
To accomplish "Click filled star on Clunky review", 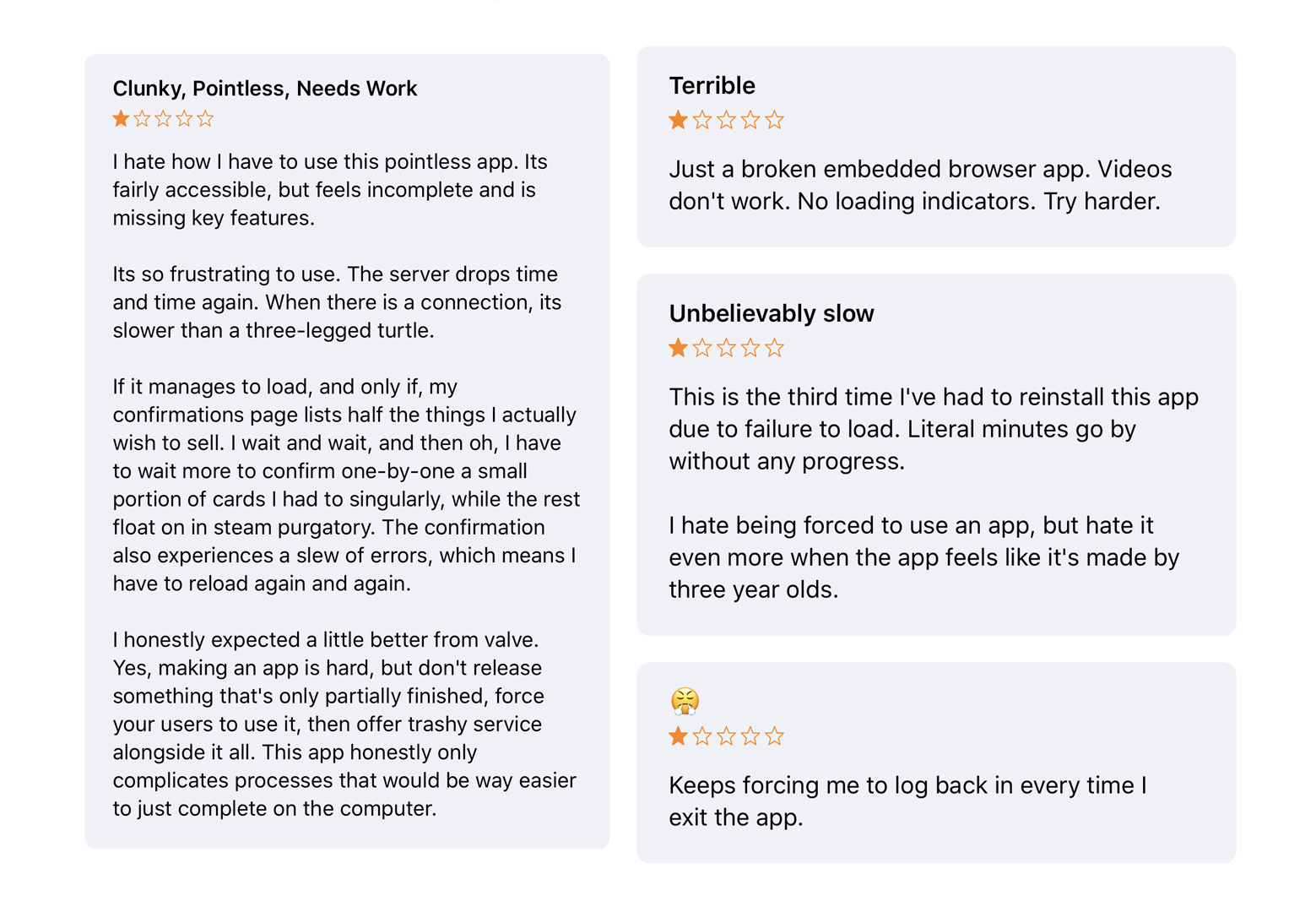I will pos(121,118).
